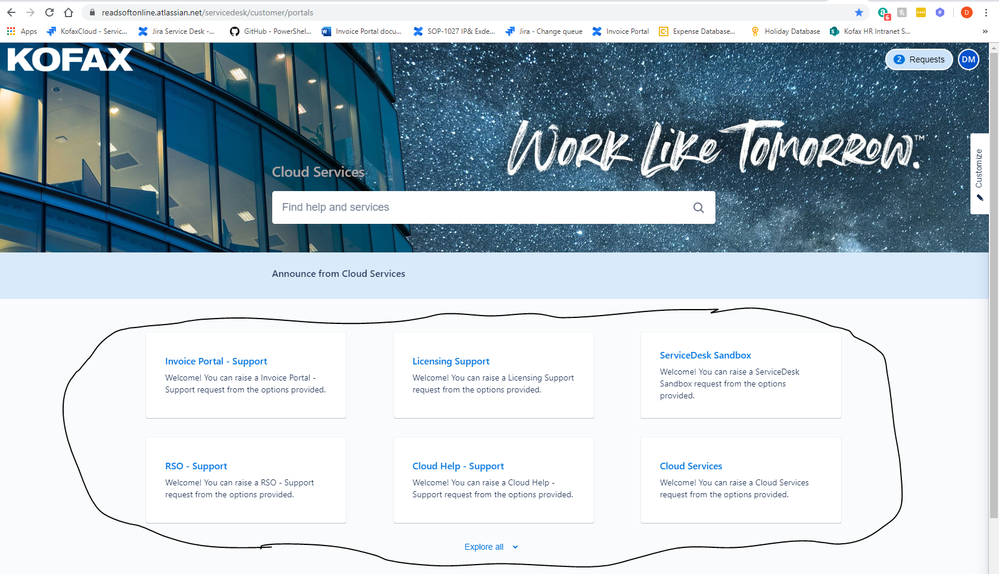Open the KofaxCloud - Servic... bookmark
Image resolution: width=999 pixels, height=574 pixels.
tap(87, 31)
